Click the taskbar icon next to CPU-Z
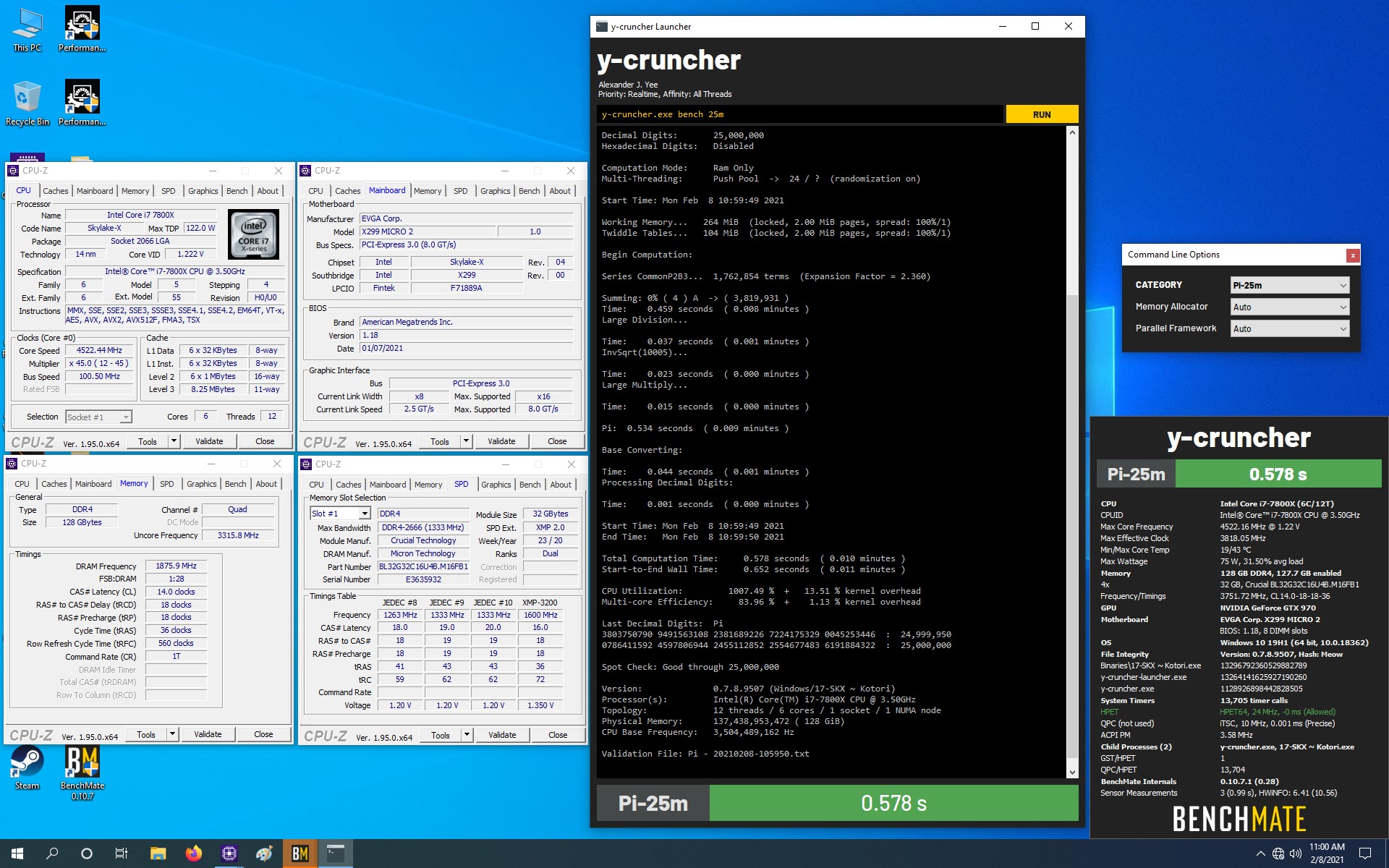1389x868 pixels. [x=264, y=854]
